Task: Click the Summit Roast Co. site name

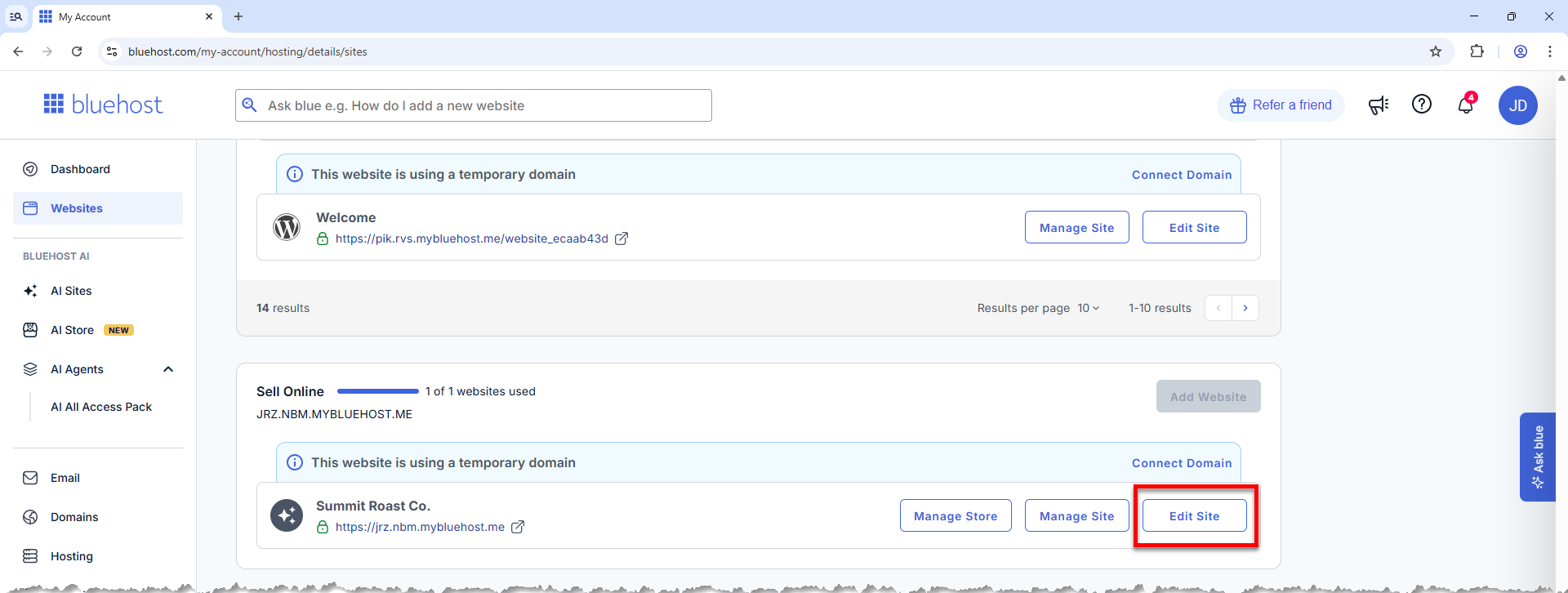Action: pos(373,506)
